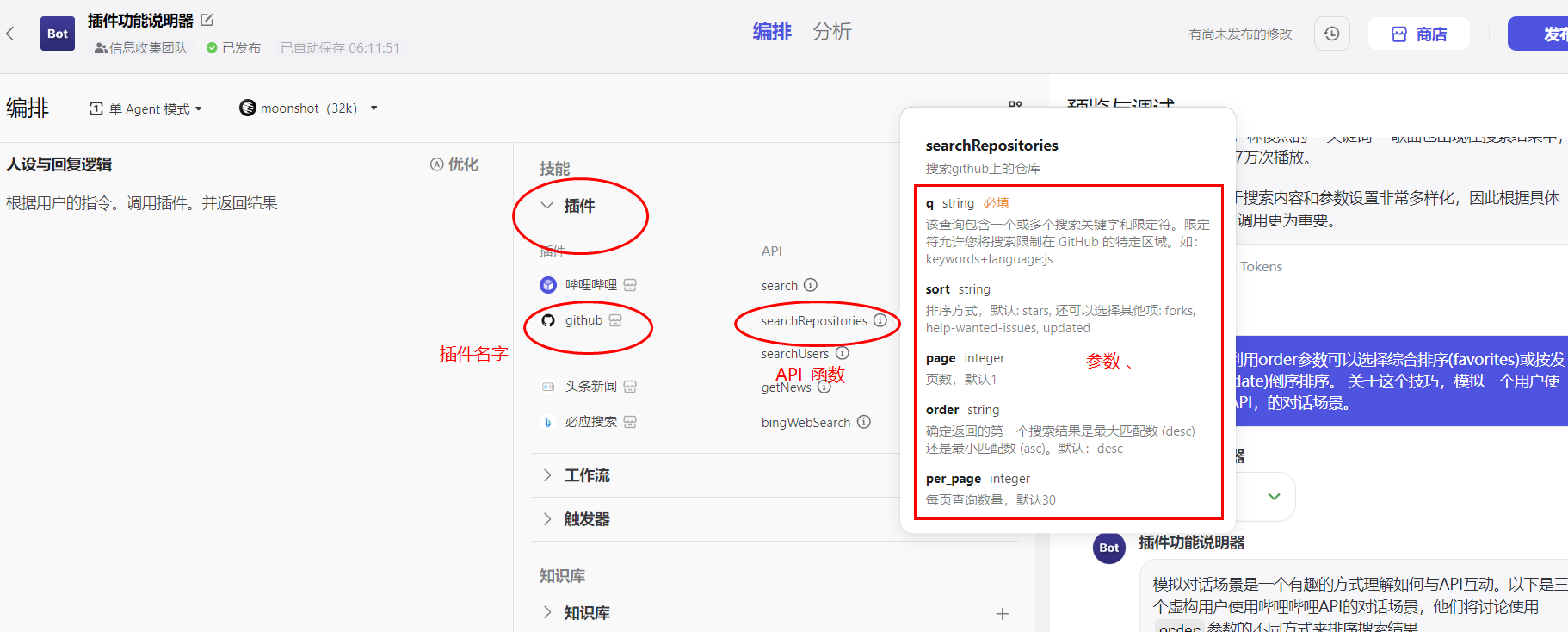1568x632 pixels.
Task: Show info for bingWebSearch API
Action: (x=864, y=422)
